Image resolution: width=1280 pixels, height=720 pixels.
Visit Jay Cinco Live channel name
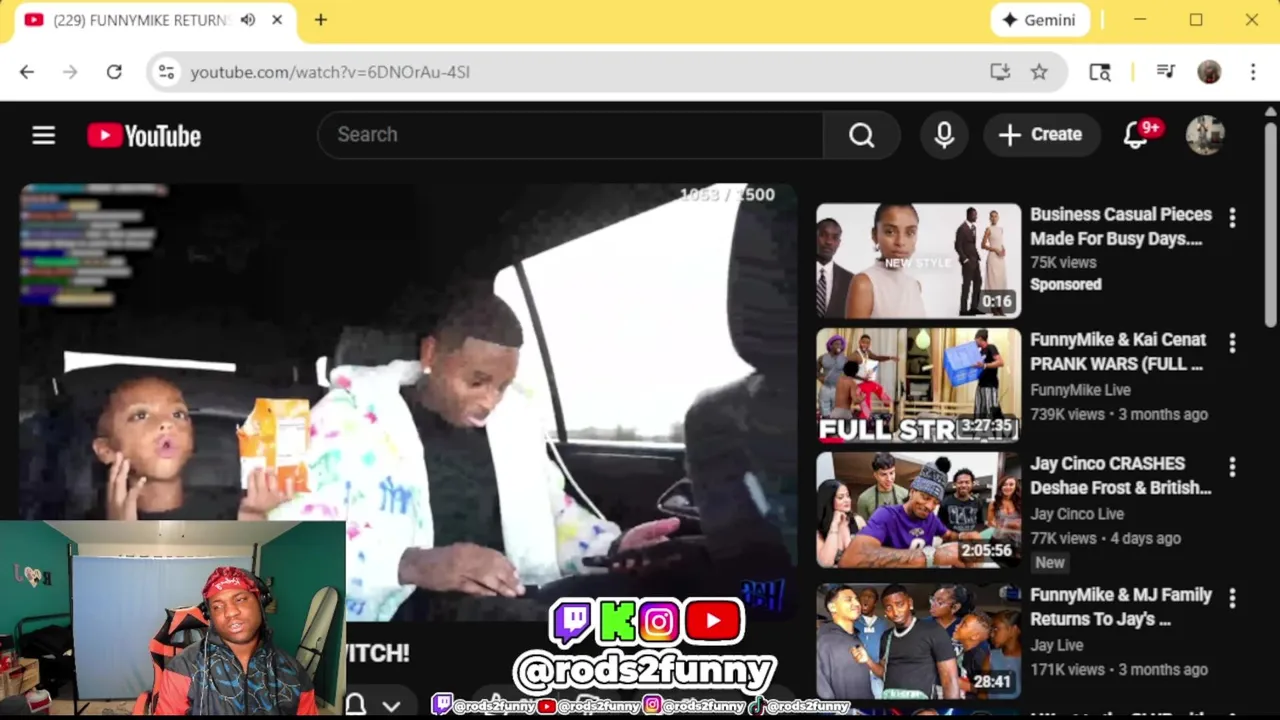1077,514
